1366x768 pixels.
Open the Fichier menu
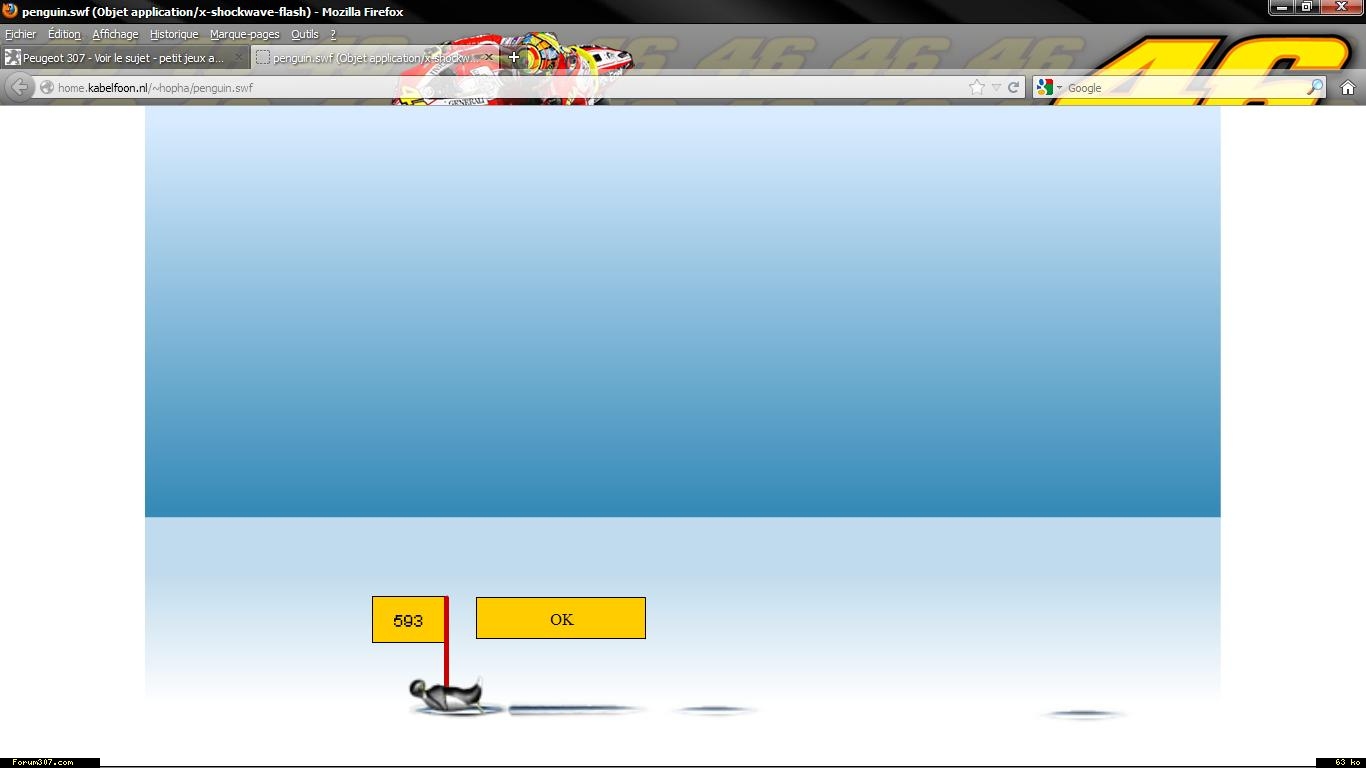pos(20,34)
